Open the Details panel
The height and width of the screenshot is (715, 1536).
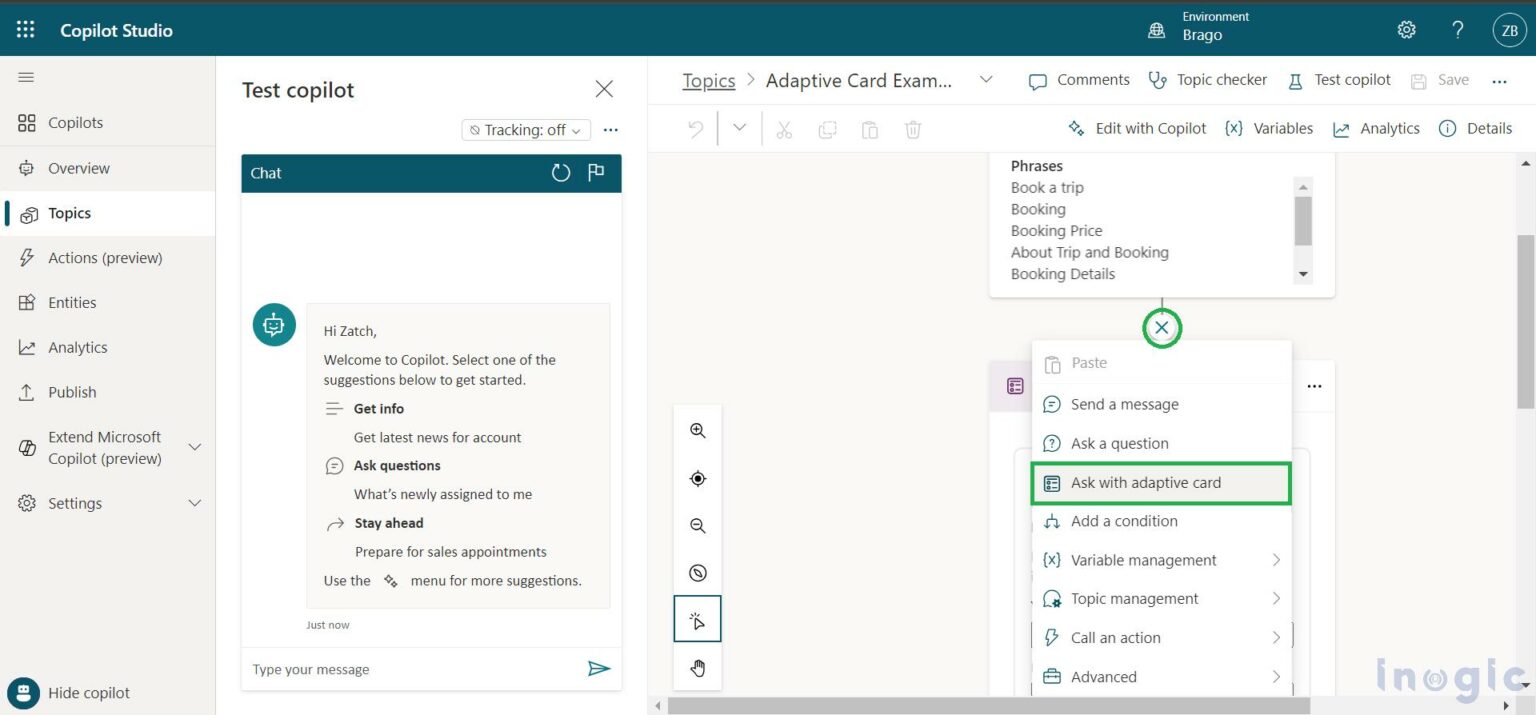(x=1475, y=128)
